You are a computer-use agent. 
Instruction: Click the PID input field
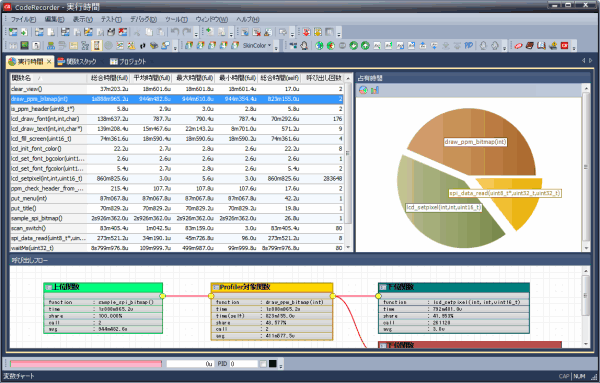coord(244,363)
